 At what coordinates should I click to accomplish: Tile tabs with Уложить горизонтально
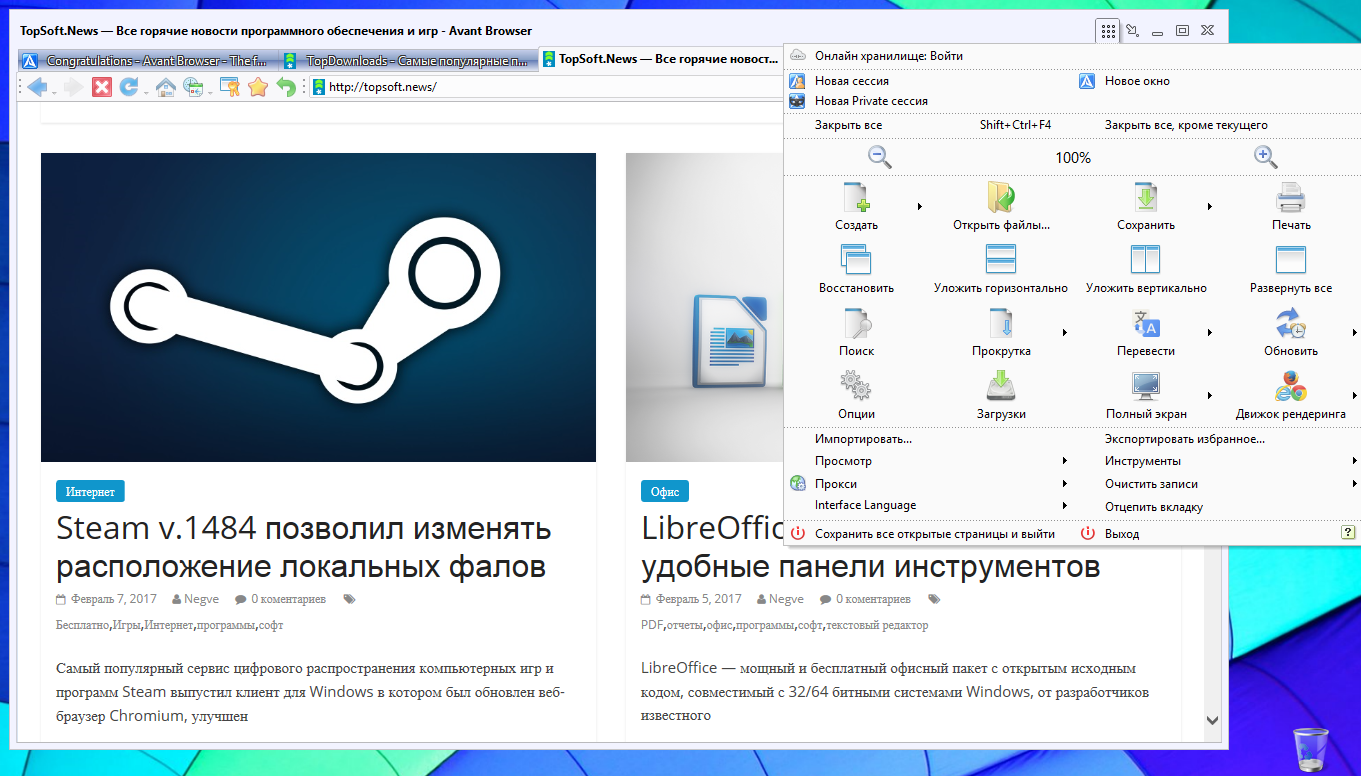(x=1001, y=261)
